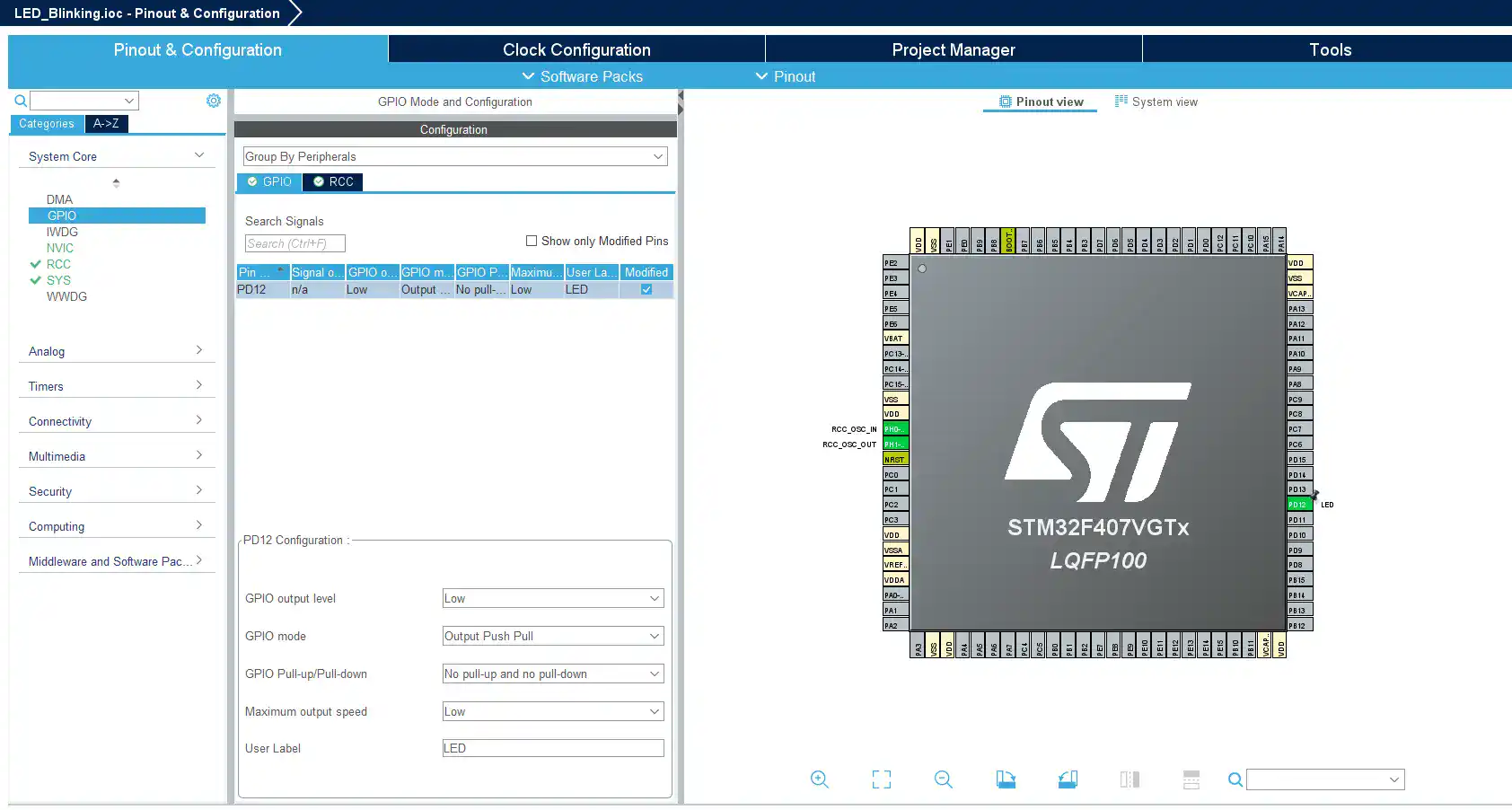Switch to the Project Manager tab

pos(954,49)
